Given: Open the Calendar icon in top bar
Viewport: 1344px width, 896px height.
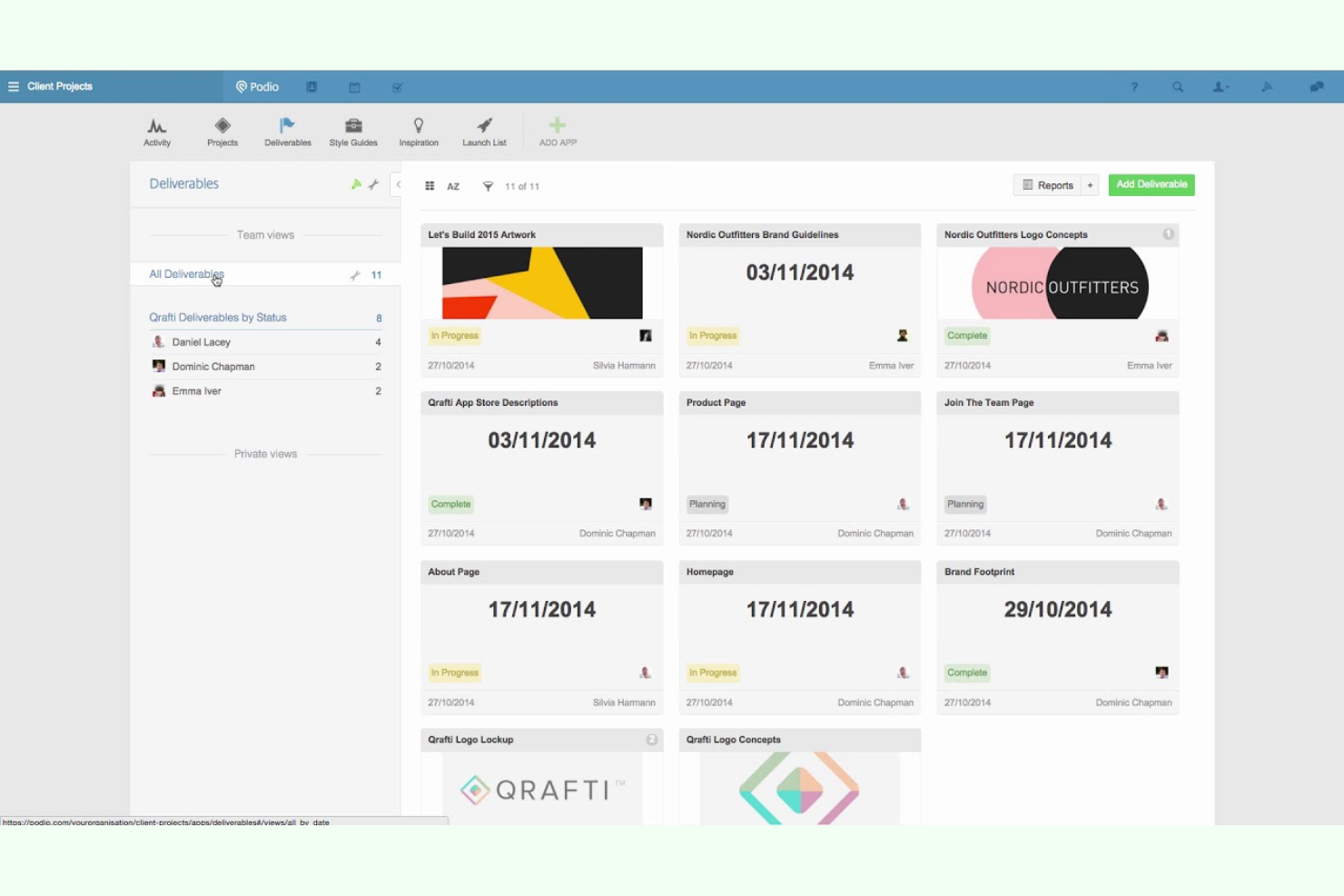Looking at the screenshot, I should pos(354,86).
